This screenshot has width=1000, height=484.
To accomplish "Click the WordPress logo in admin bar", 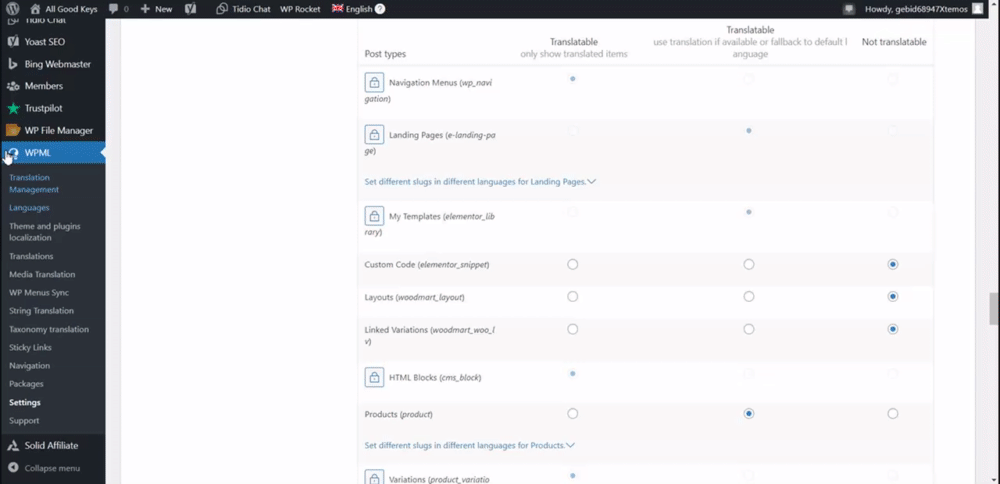I will click(x=13, y=8).
